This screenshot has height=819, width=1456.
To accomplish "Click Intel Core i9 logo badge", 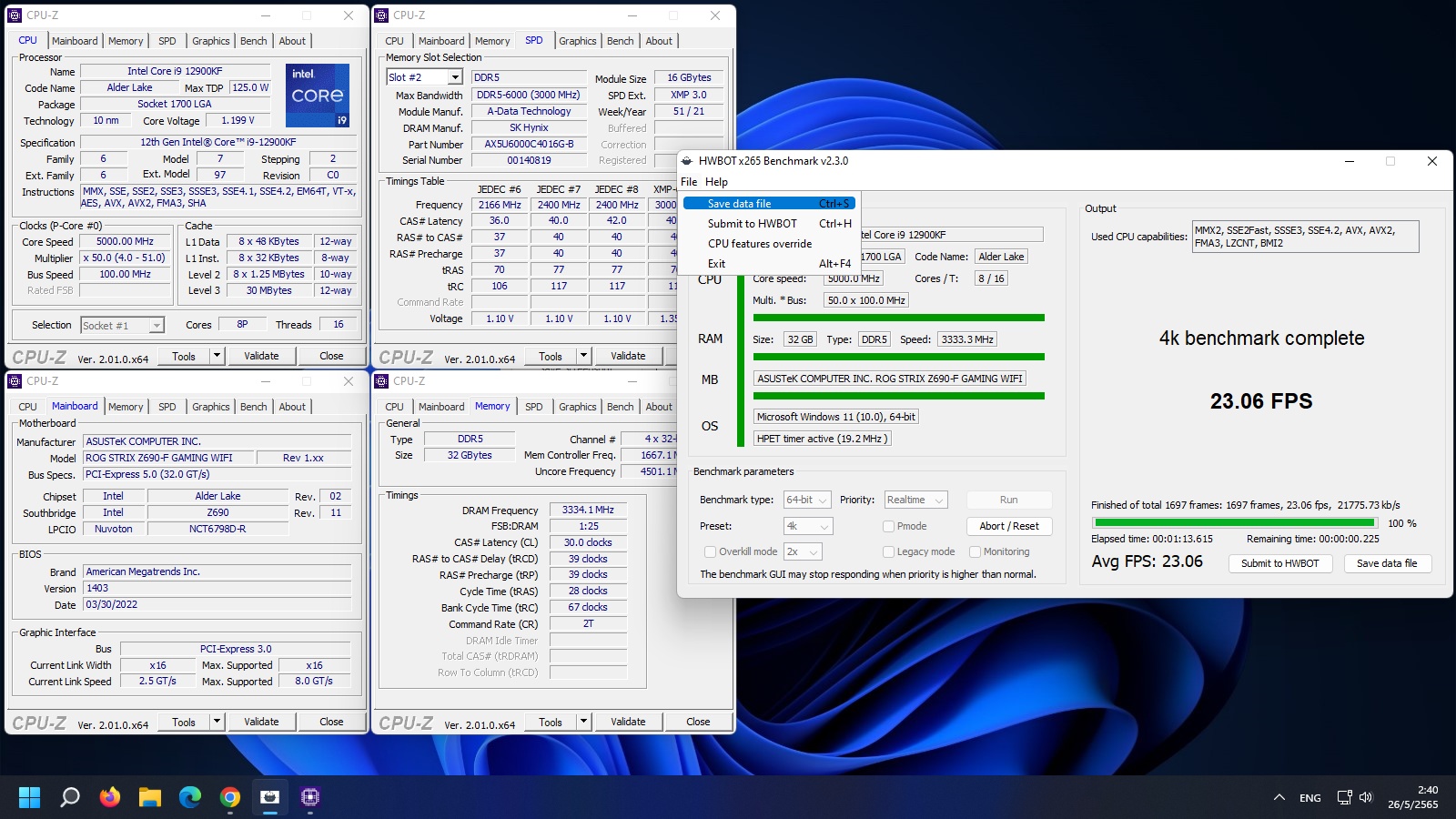I will pyautogui.click(x=318, y=96).
